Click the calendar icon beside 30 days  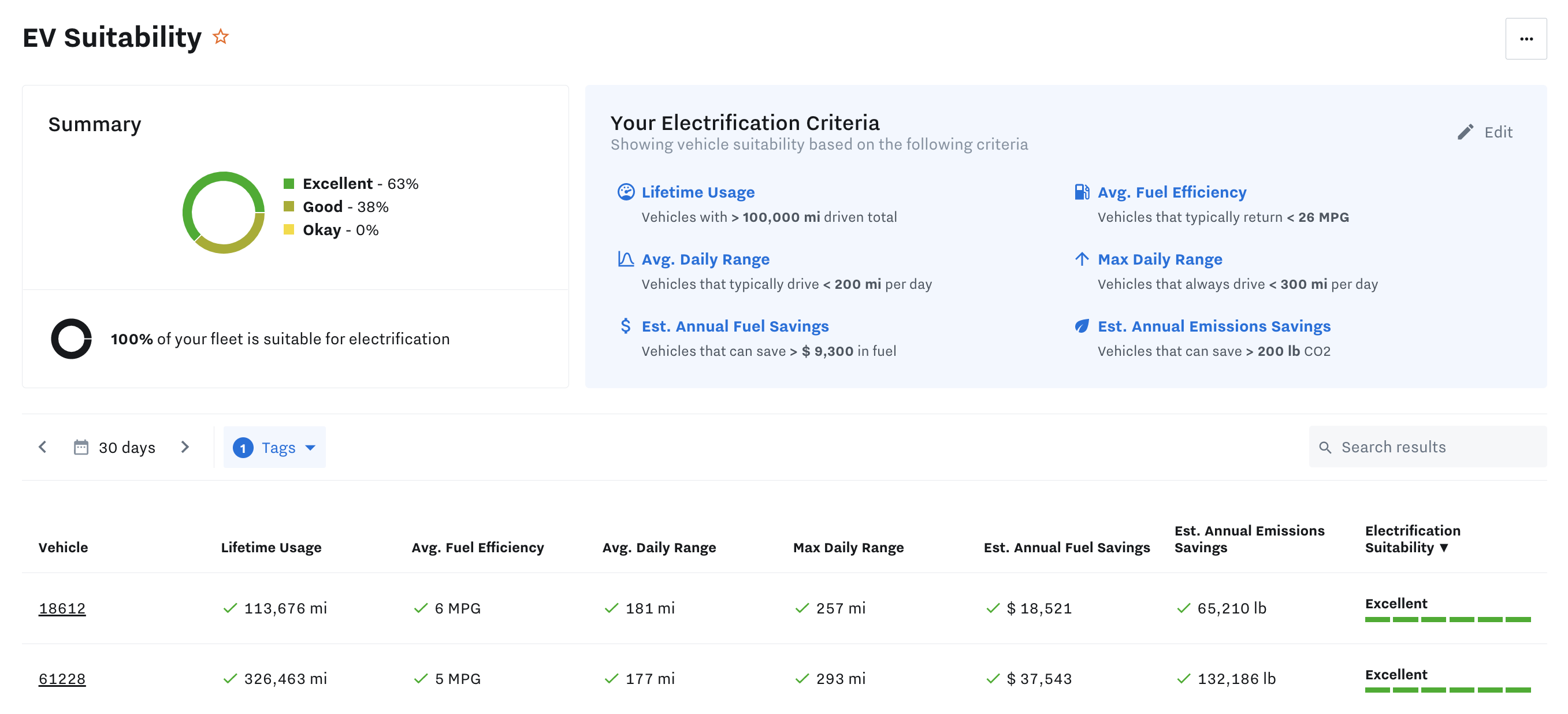[81, 447]
